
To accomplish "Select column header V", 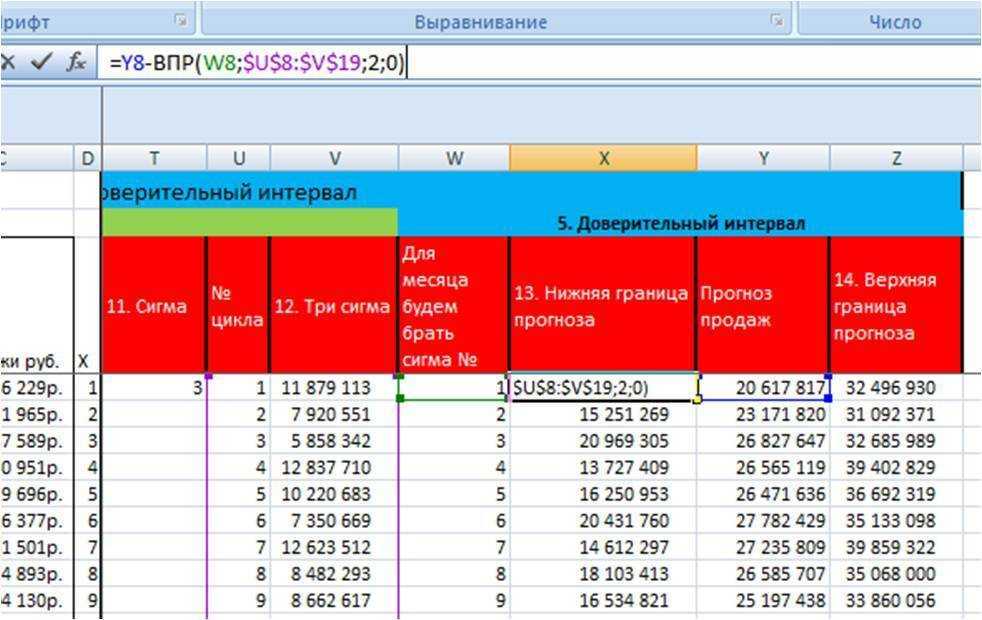I will (334, 158).
